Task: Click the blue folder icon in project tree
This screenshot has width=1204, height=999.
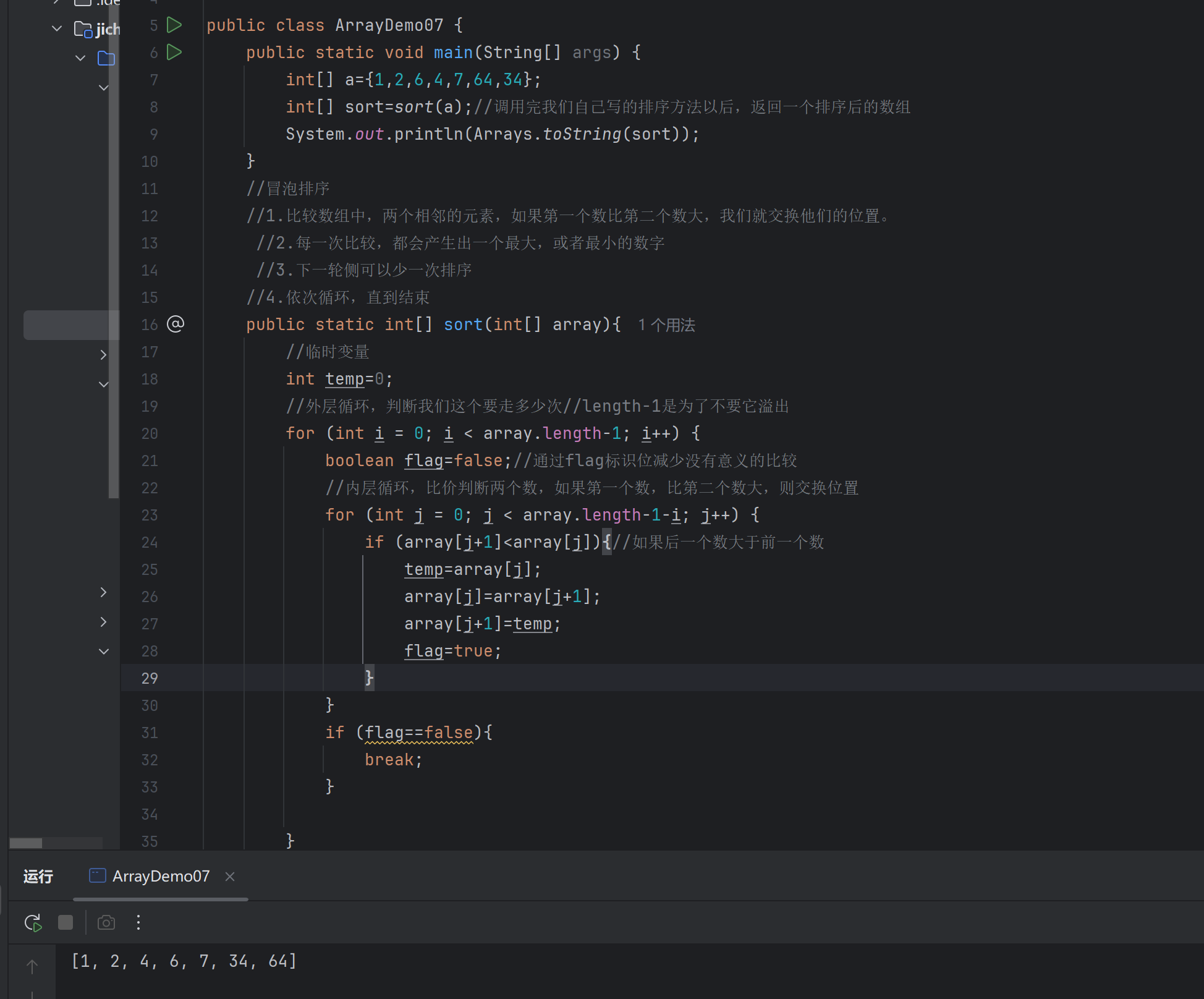Action: [106, 58]
